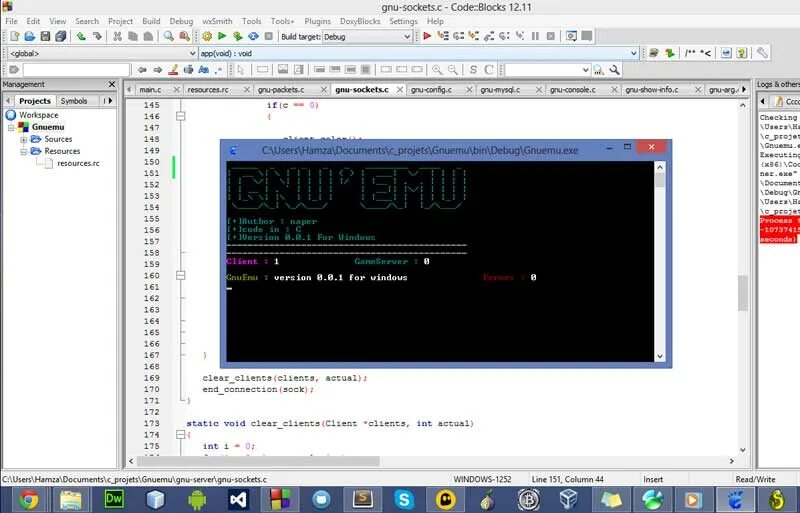800x513 pixels.
Task: Open the Debug menu
Action: pos(181,21)
